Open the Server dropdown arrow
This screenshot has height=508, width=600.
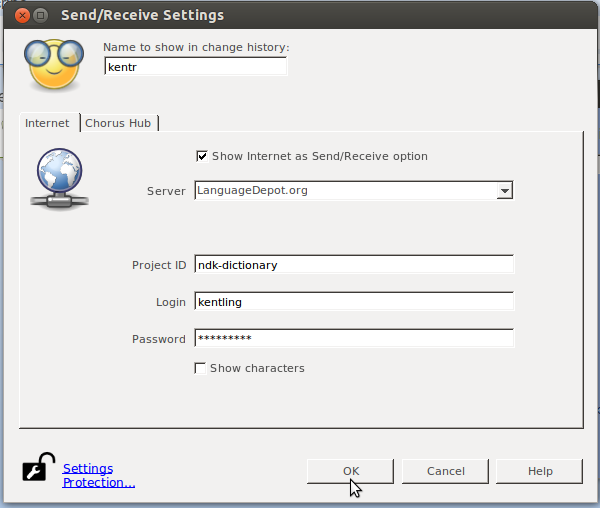click(x=505, y=190)
